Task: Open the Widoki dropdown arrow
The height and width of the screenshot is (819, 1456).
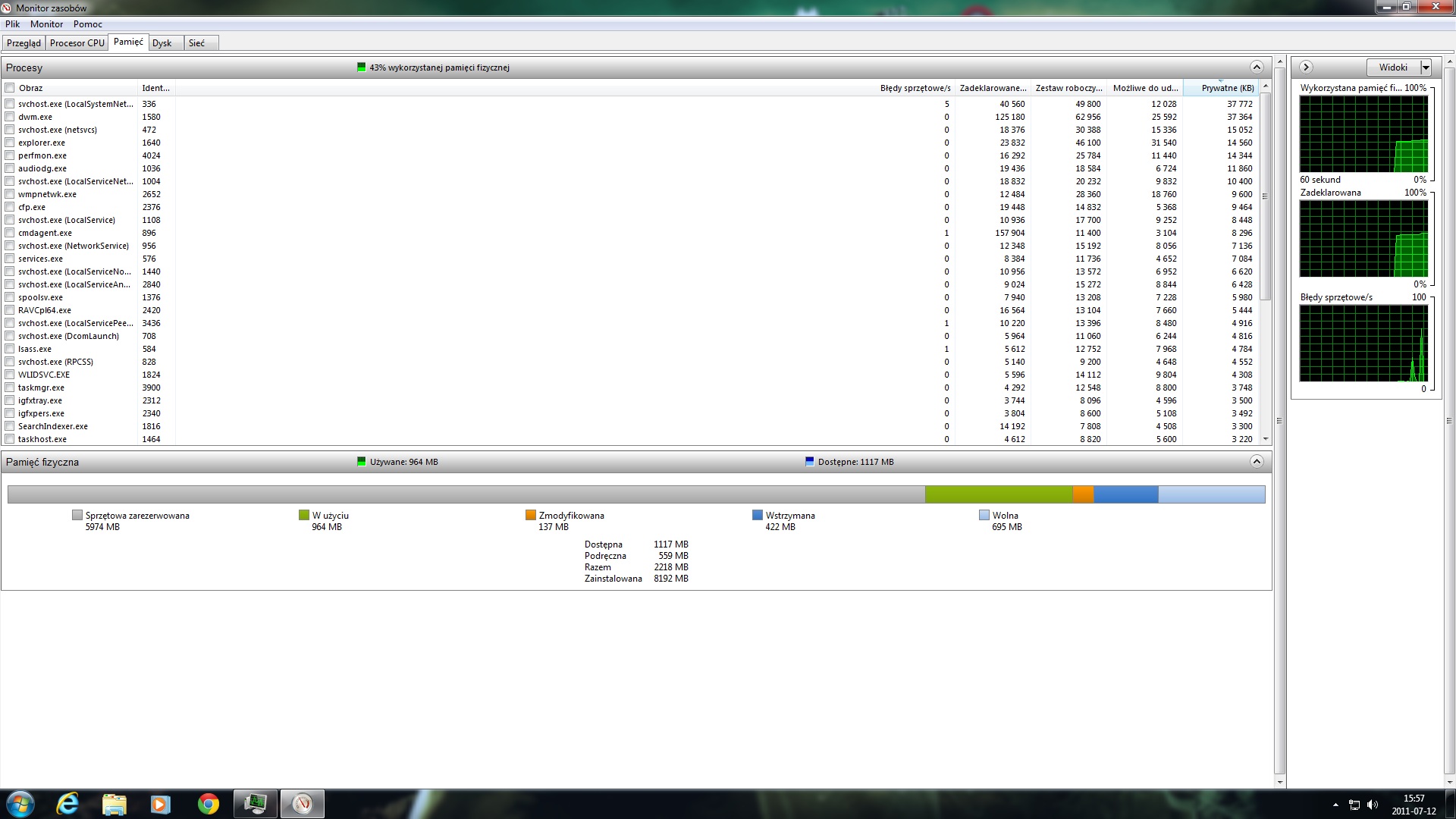Action: (x=1426, y=67)
